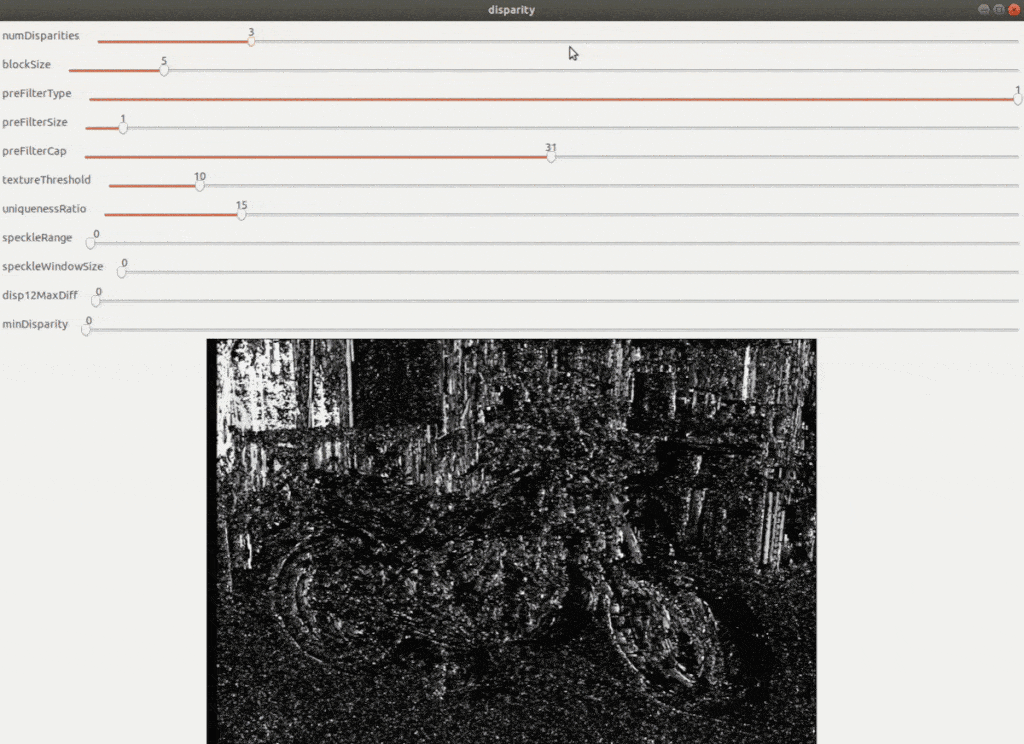Click the preFilterType slider handle
The height and width of the screenshot is (744, 1024).
click(x=1017, y=99)
